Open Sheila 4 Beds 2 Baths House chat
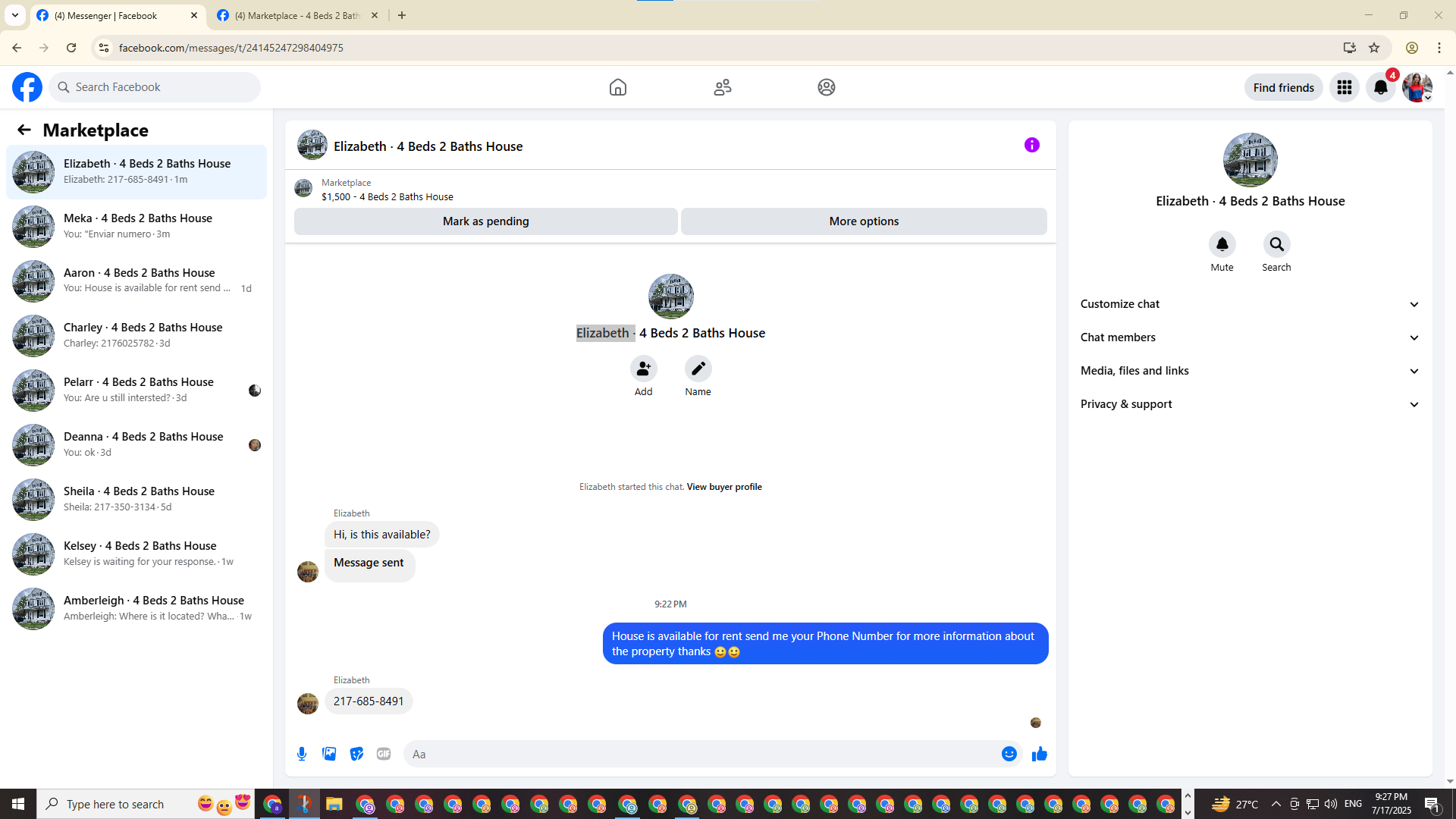 coord(136,499)
